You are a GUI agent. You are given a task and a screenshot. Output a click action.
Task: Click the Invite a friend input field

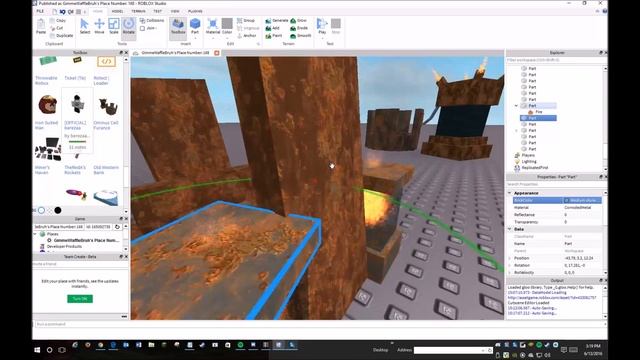point(80,264)
